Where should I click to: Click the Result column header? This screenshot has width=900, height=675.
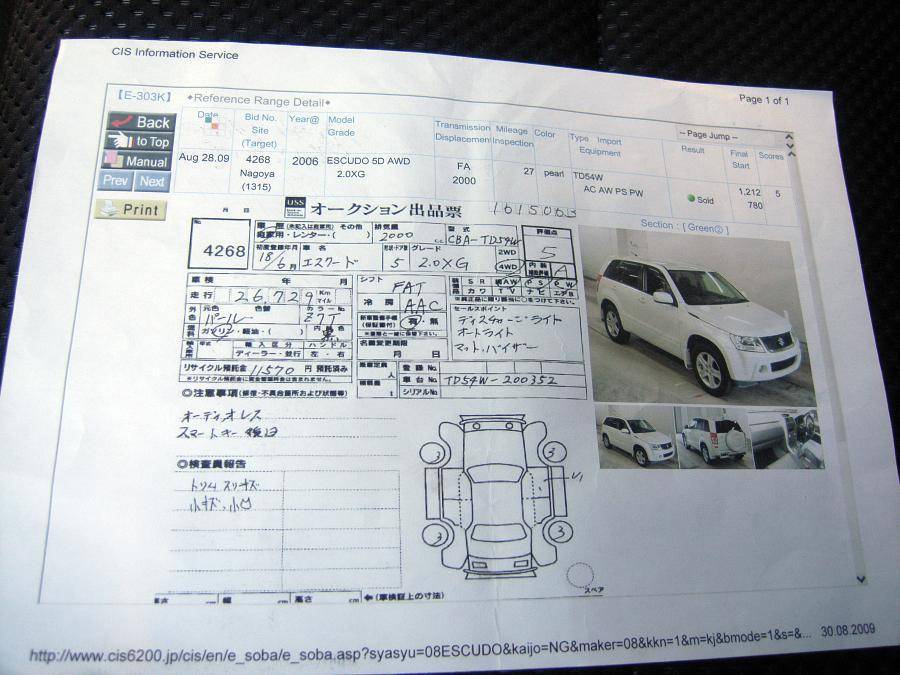coord(692,149)
